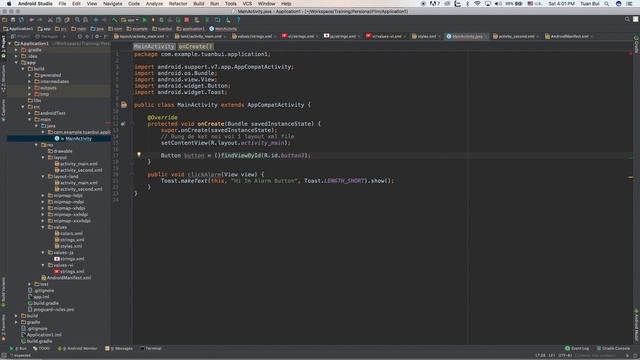
Task: Expand the intermediates folder arrow
Action: (x=29, y=82)
